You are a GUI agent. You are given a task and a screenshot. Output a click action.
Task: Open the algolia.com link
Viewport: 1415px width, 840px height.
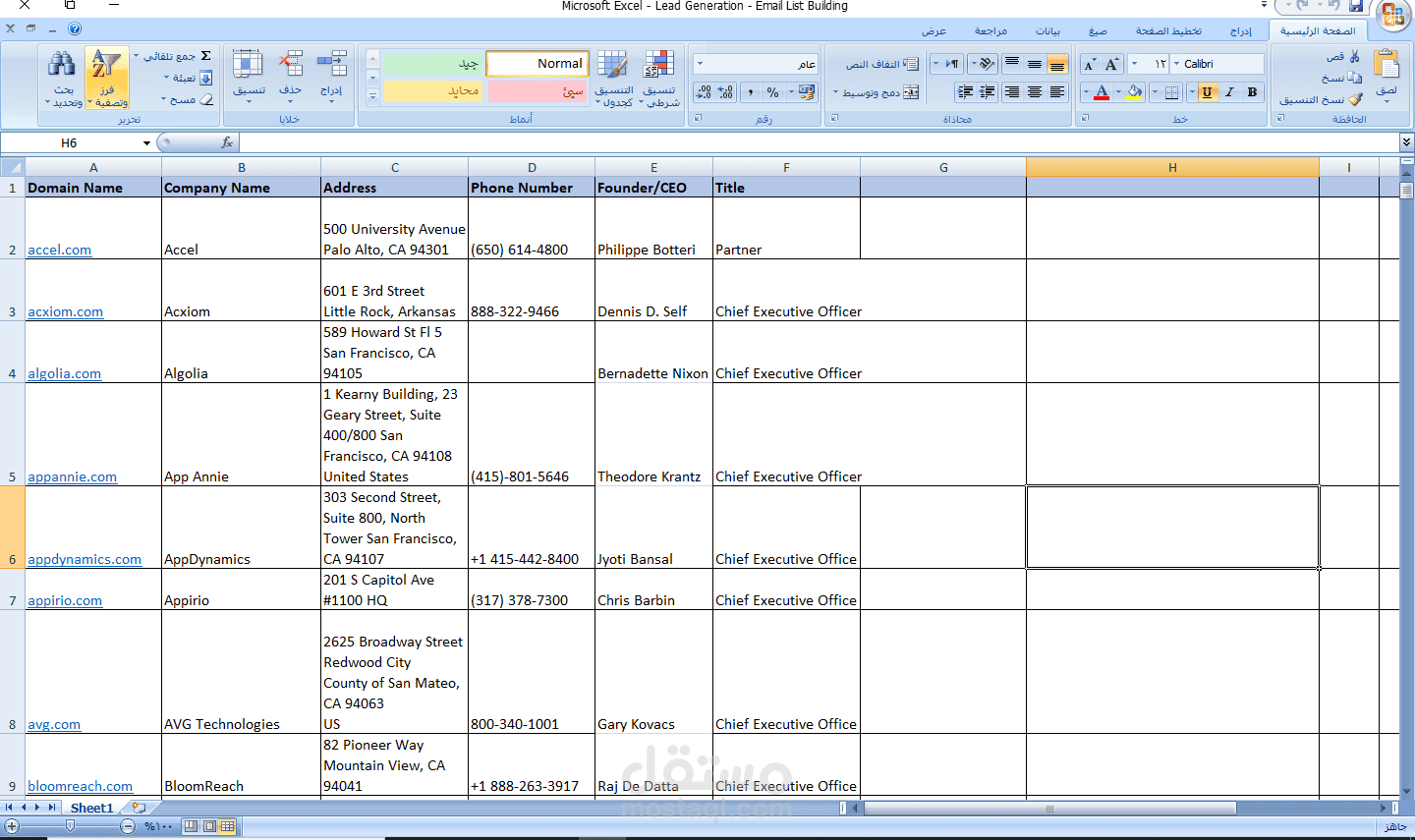pyautogui.click(x=64, y=373)
